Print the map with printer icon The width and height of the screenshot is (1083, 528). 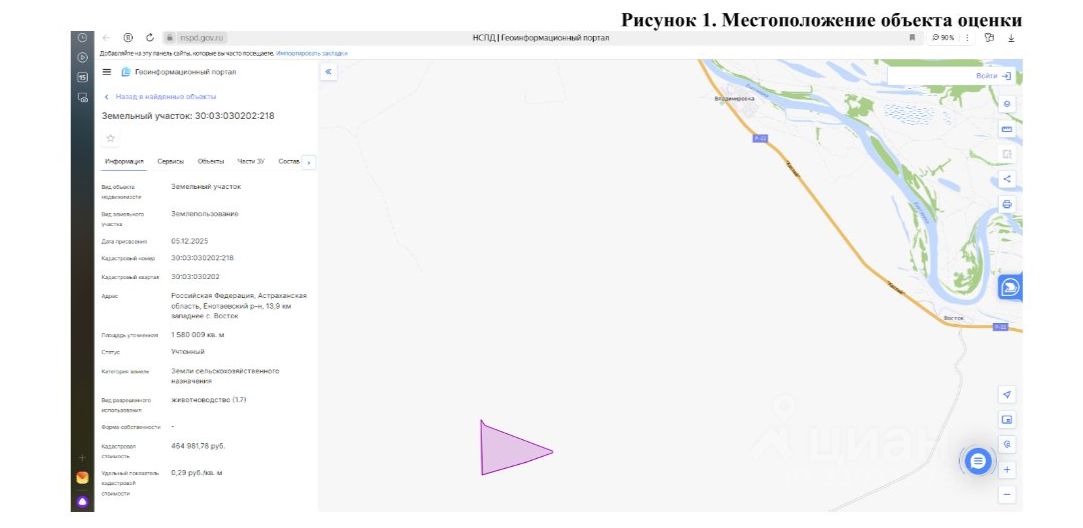(1006, 204)
